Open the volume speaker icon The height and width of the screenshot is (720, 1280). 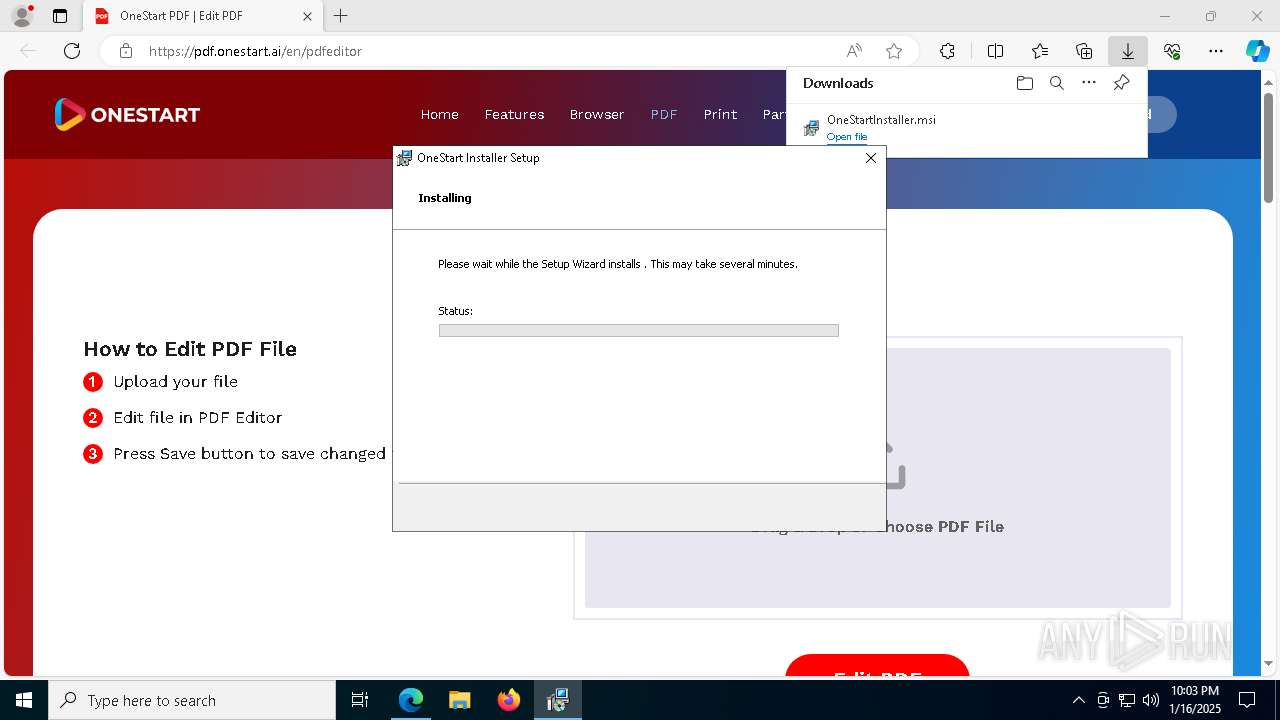1151,700
